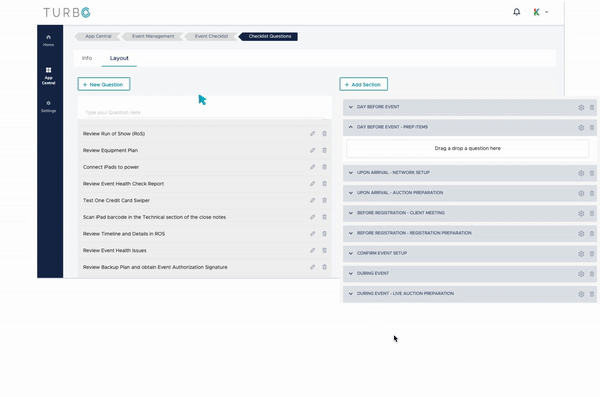Switch to the Info tab
Image resolution: width=600 pixels, height=397 pixels.
pos(87,58)
